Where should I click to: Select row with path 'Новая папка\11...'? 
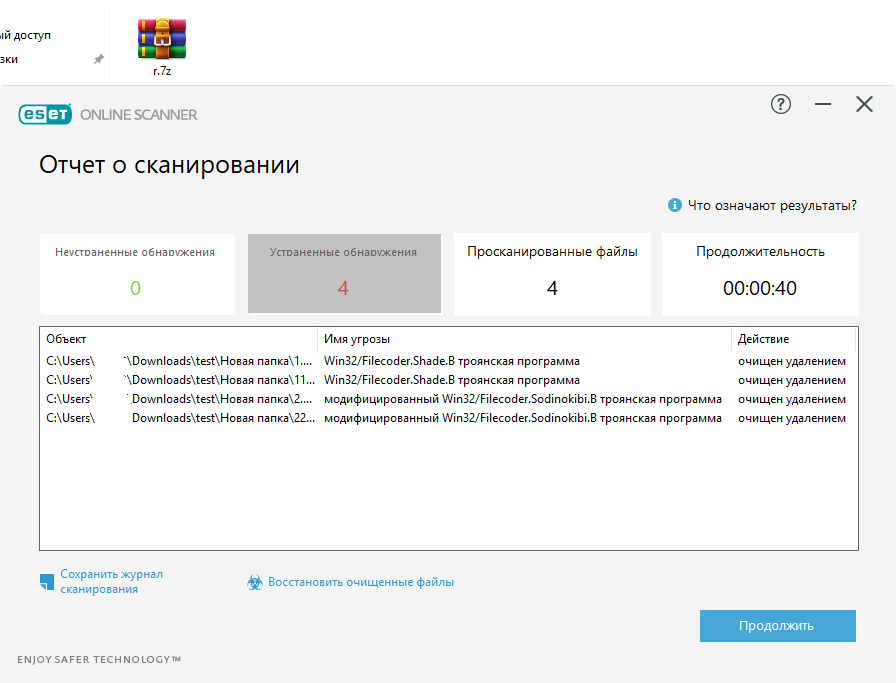[449, 380]
